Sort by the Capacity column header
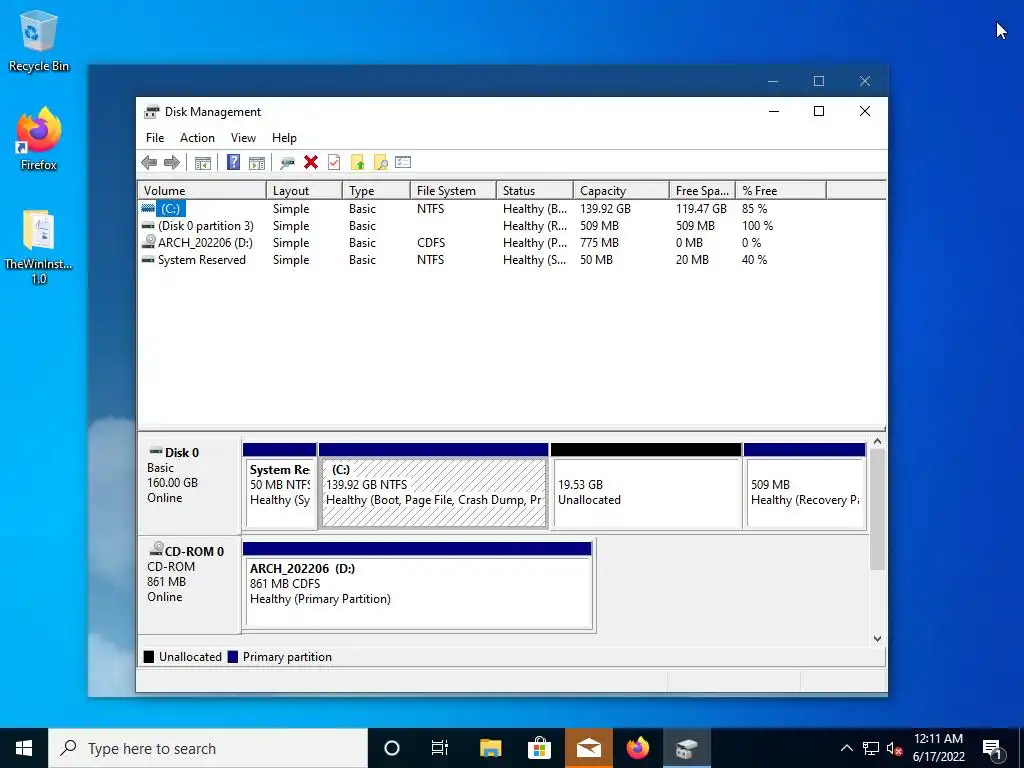The width and height of the screenshot is (1024, 768). [621, 191]
